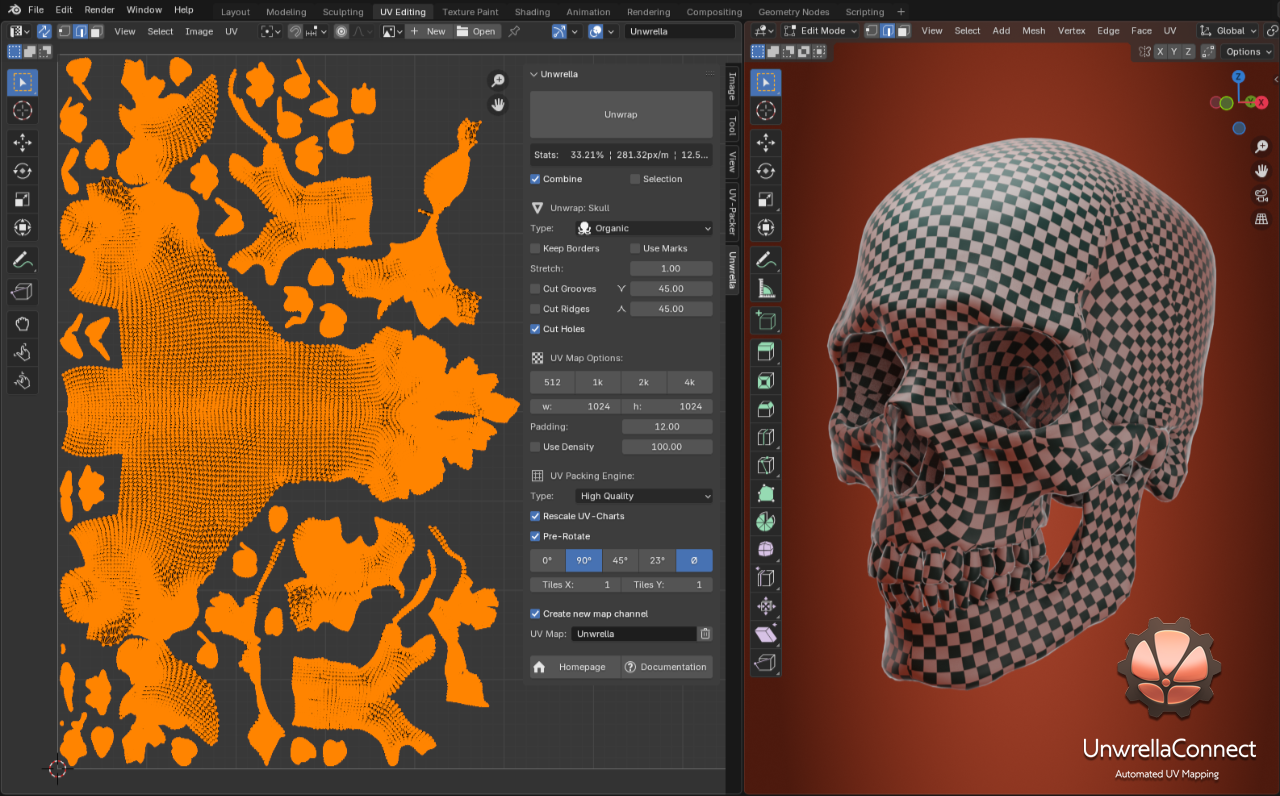Open Mesh menu in 3D viewport
Viewport: 1280px width, 796px height.
click(1034, 31)
